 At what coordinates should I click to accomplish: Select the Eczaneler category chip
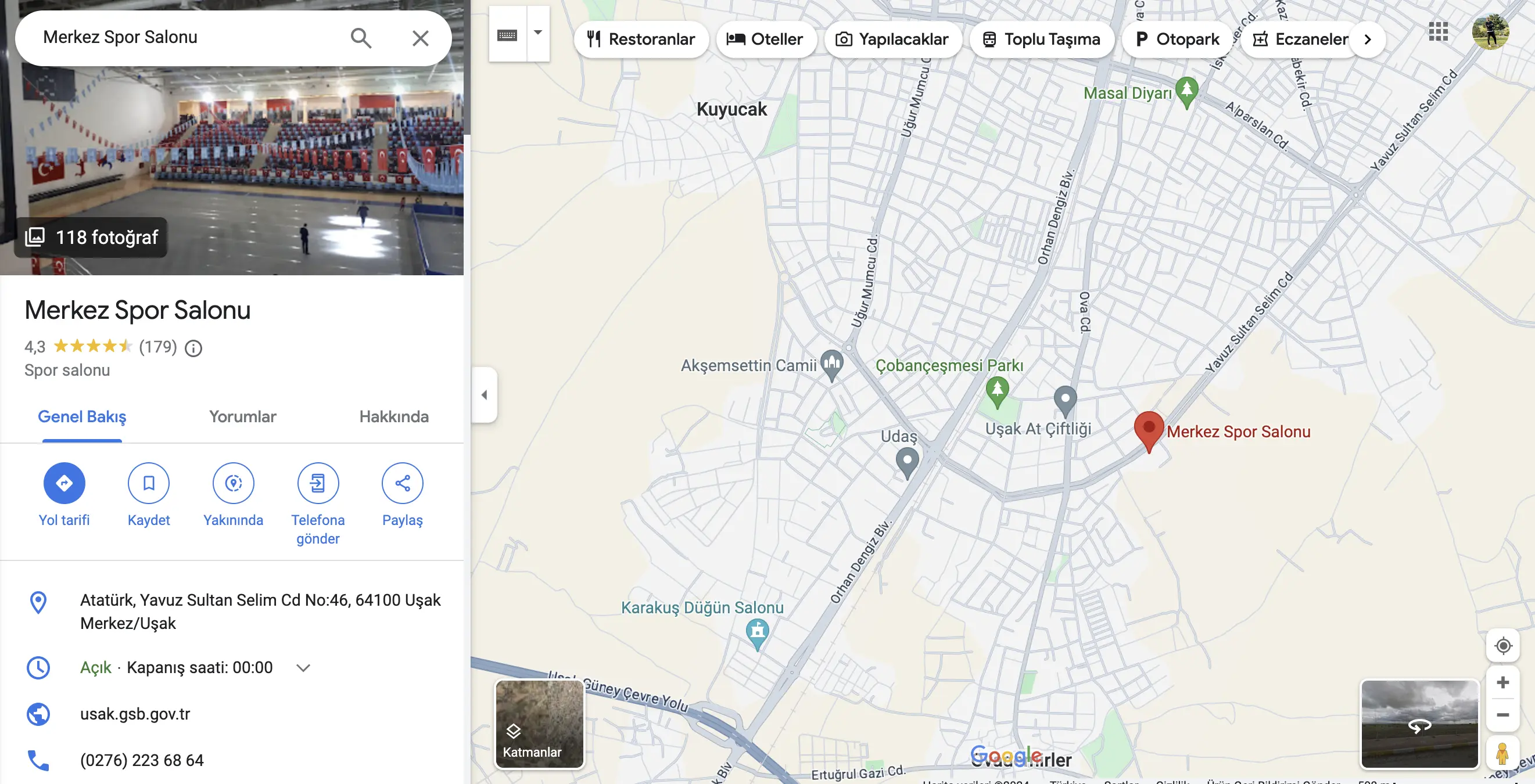[1300, 39]
